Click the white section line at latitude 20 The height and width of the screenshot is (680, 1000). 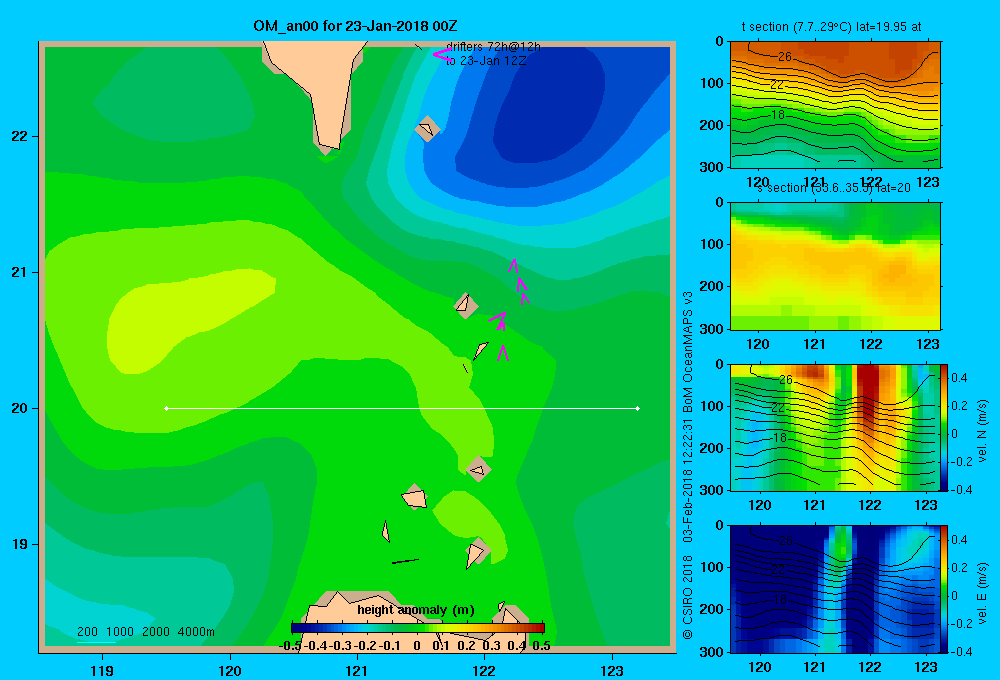point(402,408)
